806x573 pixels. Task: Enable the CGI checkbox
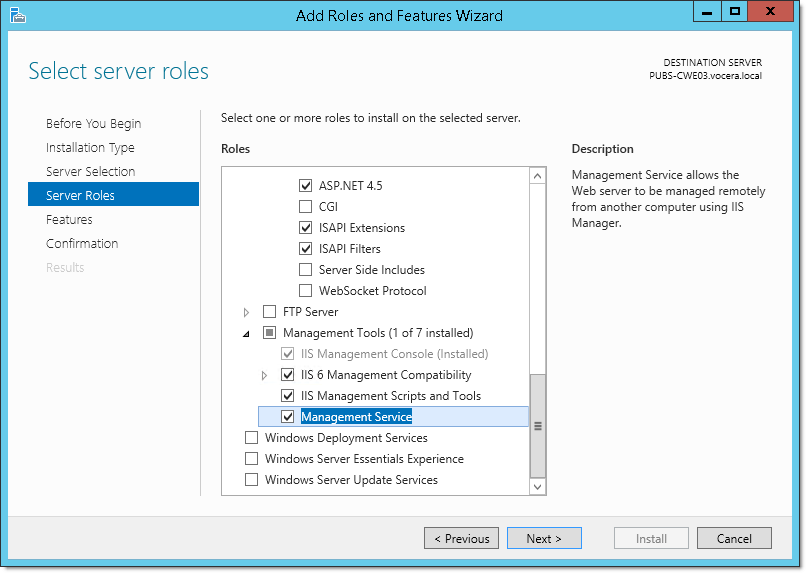click(305, 207)
